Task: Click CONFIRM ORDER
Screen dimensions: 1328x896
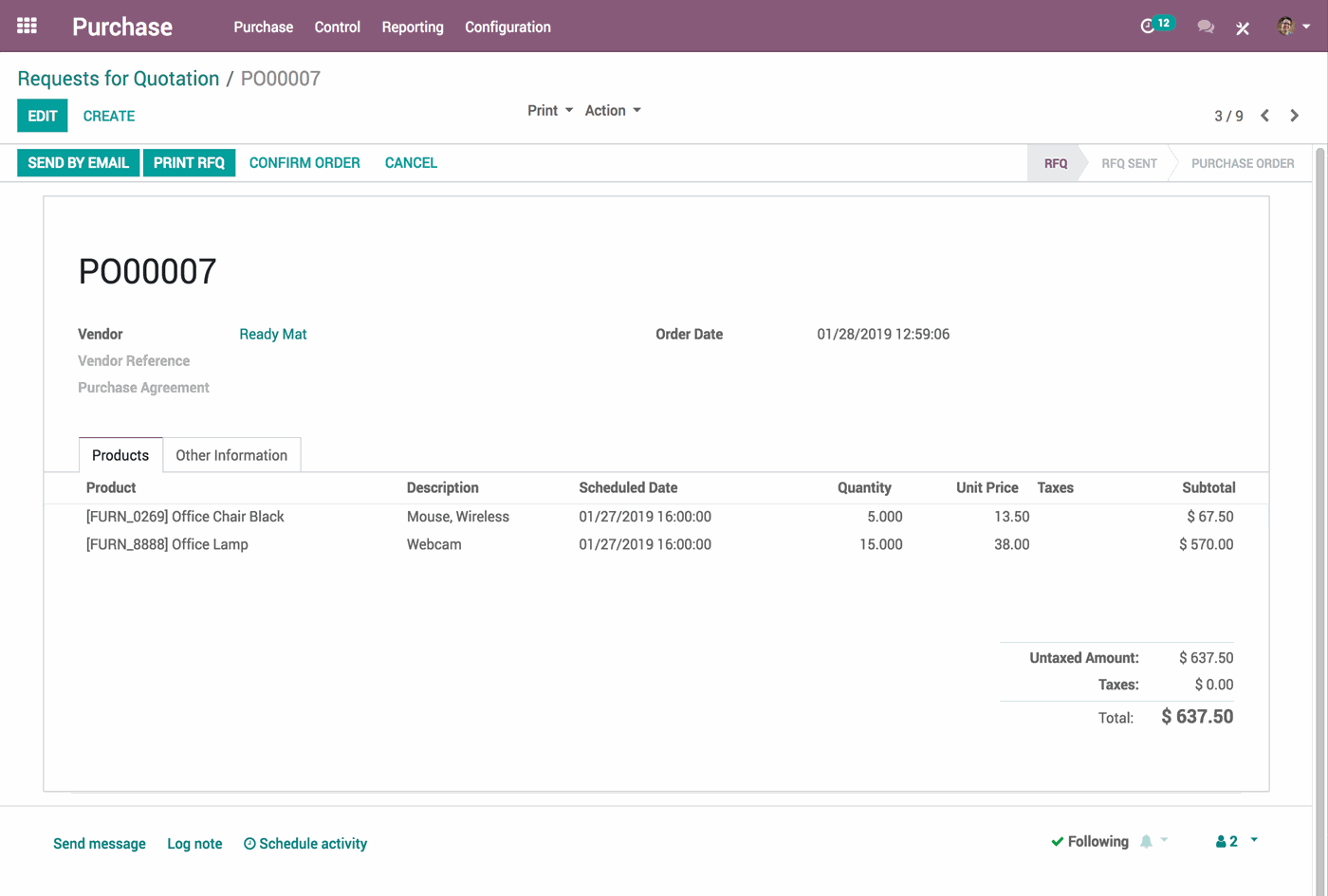Action: (304, 162)
